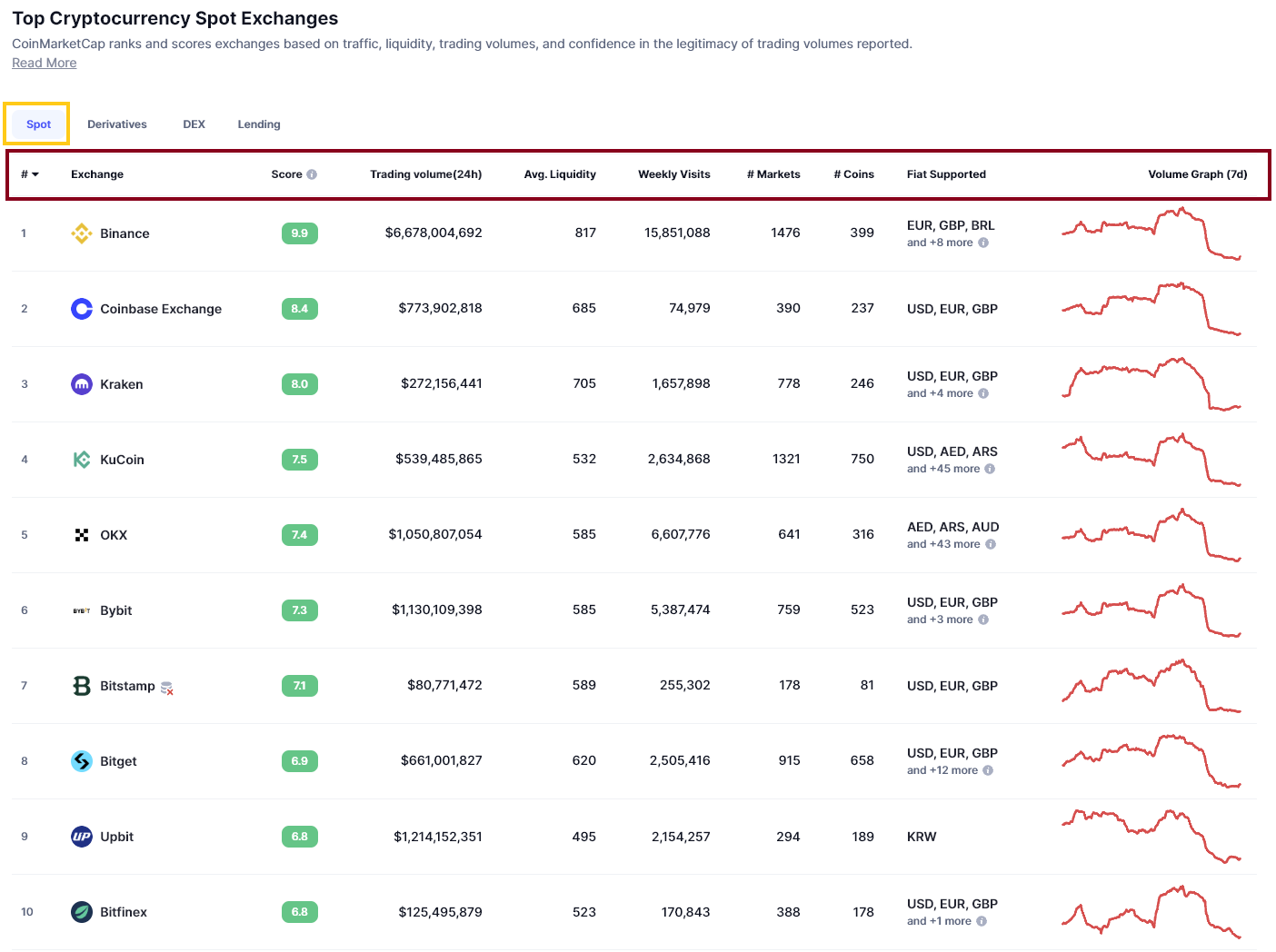
Task: Click info icon after Bitfinex 'and +1 more'
Action: [982, 921]
